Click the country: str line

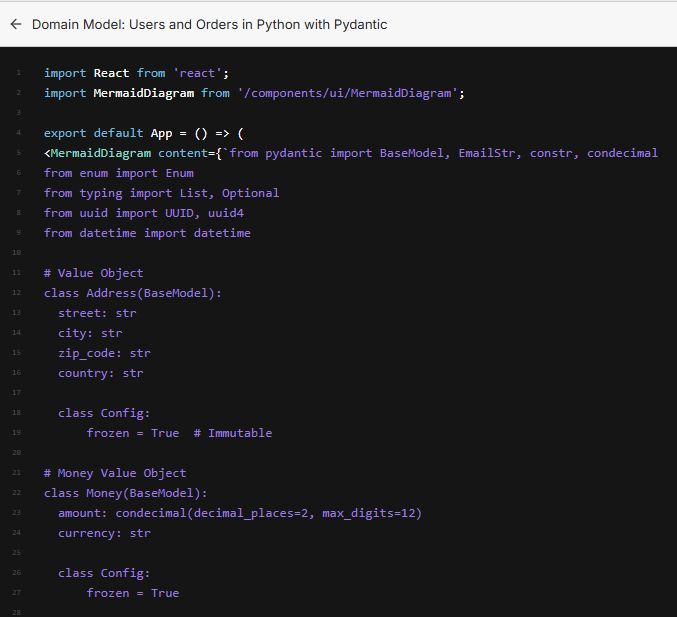tap(101, 373)
